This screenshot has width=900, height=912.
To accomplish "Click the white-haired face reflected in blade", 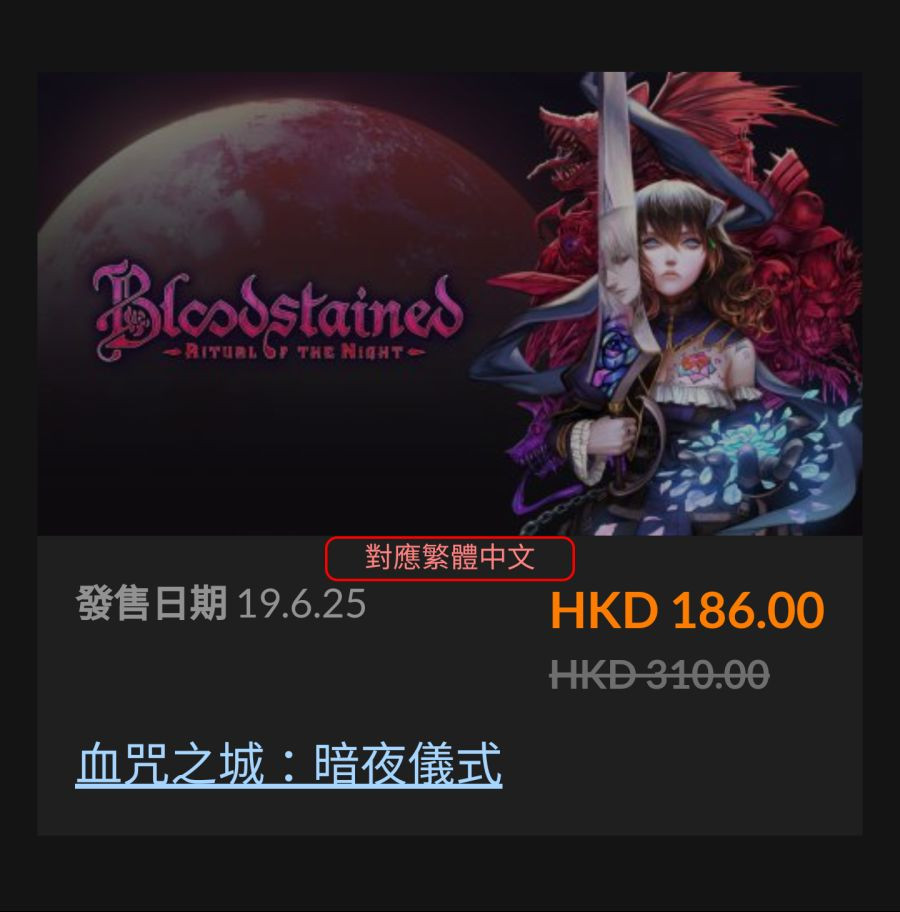I will (x=617, y=268).
